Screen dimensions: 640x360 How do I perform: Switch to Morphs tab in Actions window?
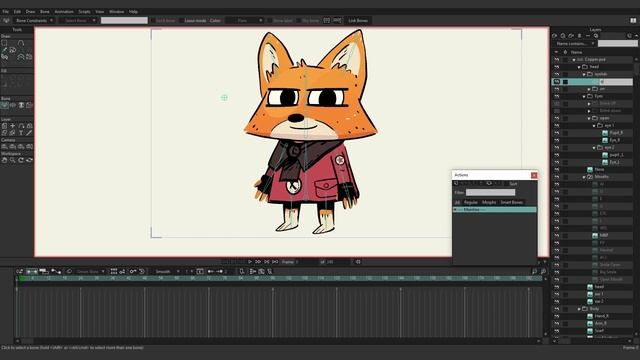coord(489,202)
